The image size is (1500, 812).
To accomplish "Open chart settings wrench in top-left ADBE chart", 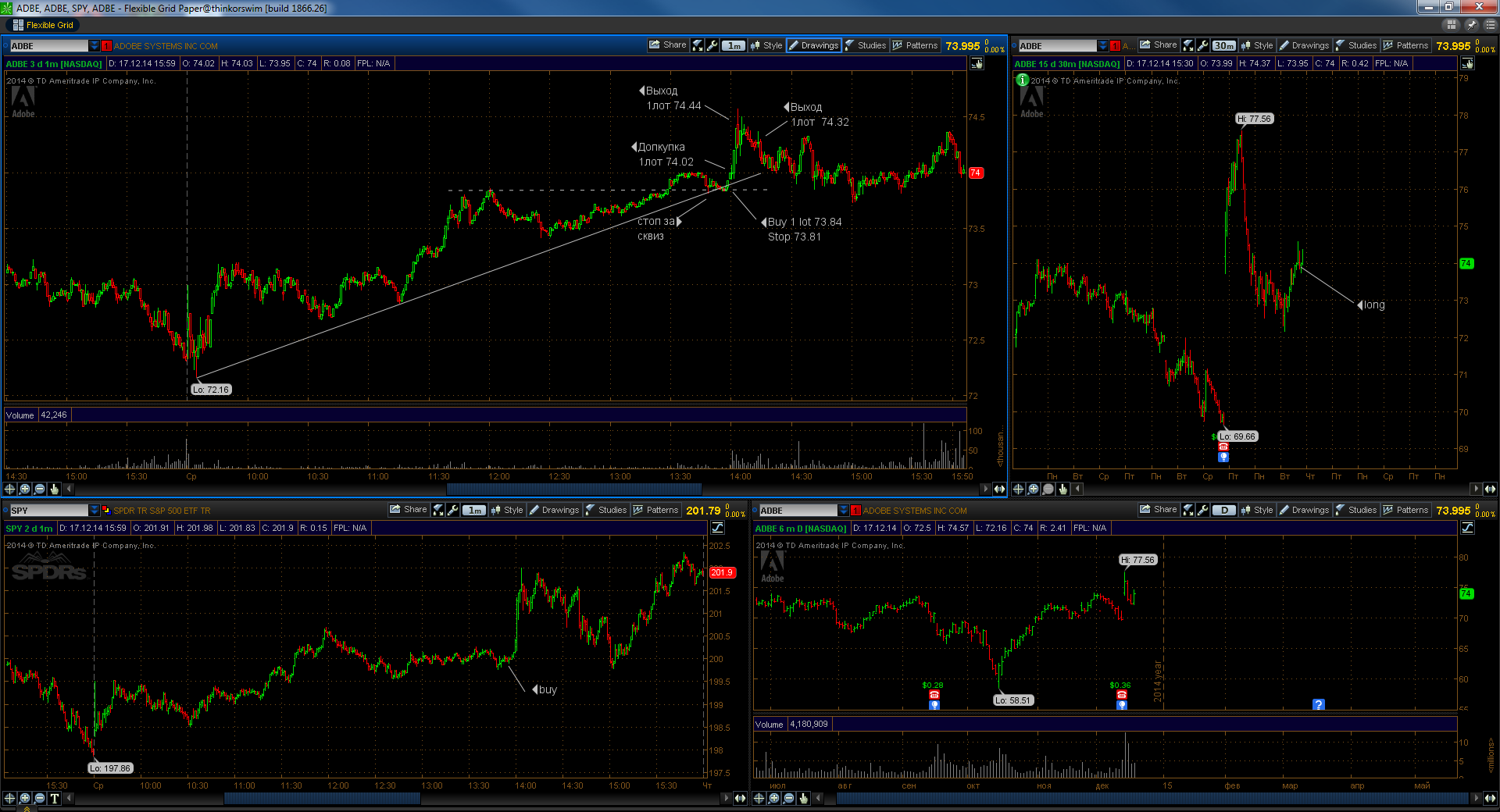I will point(712,45).
